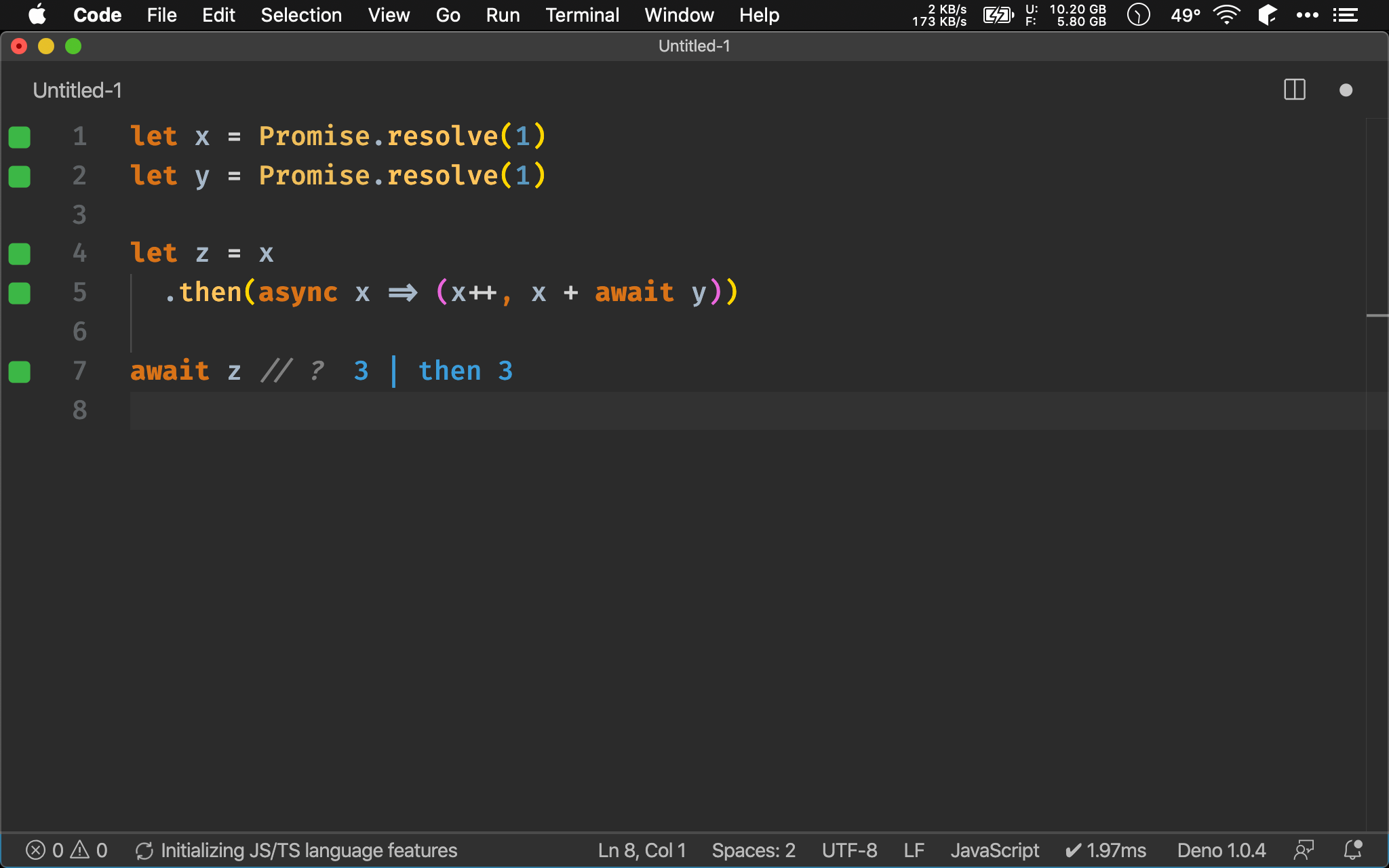Click the battery charging icon

tap(998, 15)
